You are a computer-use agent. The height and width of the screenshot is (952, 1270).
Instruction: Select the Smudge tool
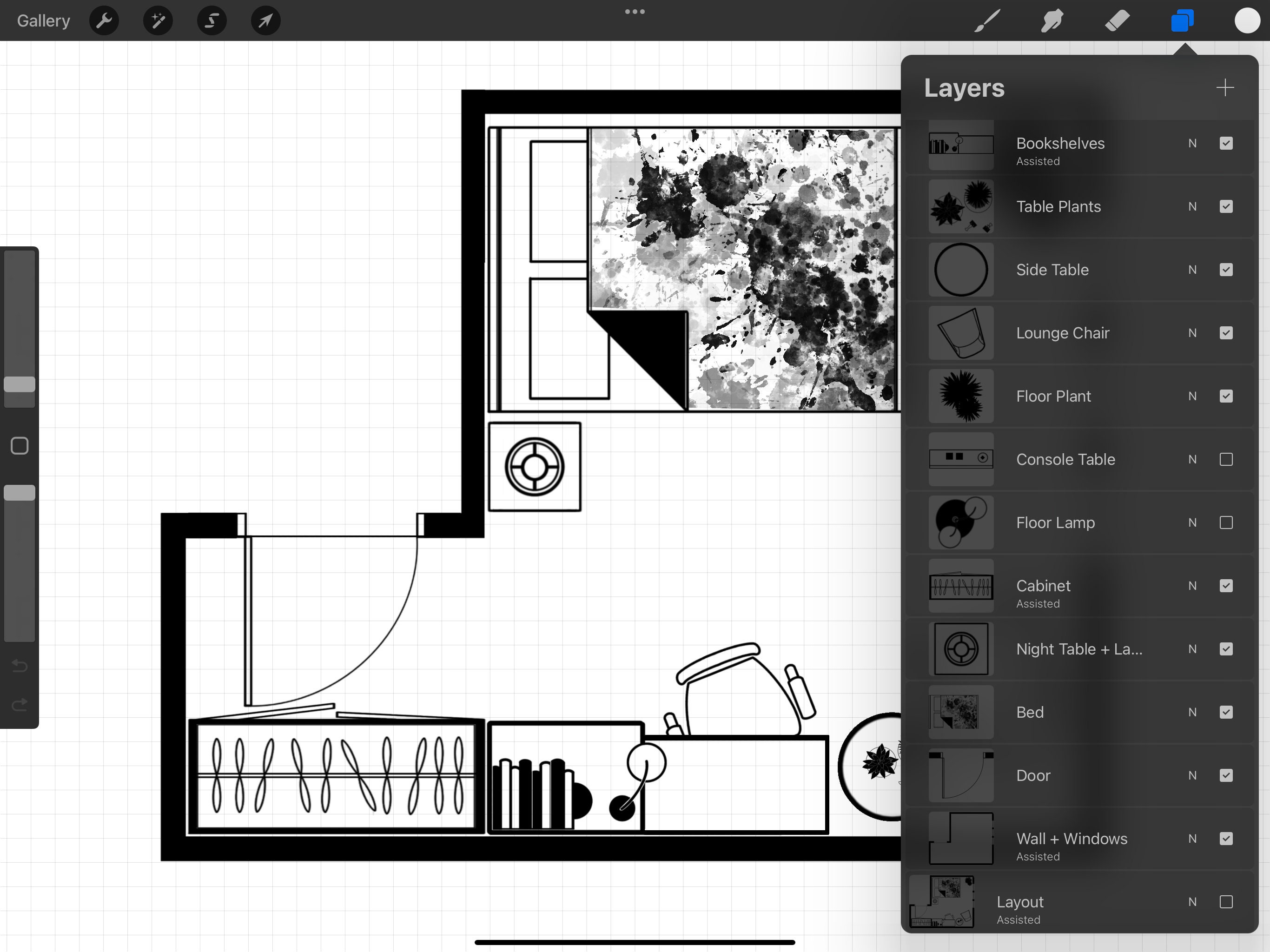pos(1051,20)
